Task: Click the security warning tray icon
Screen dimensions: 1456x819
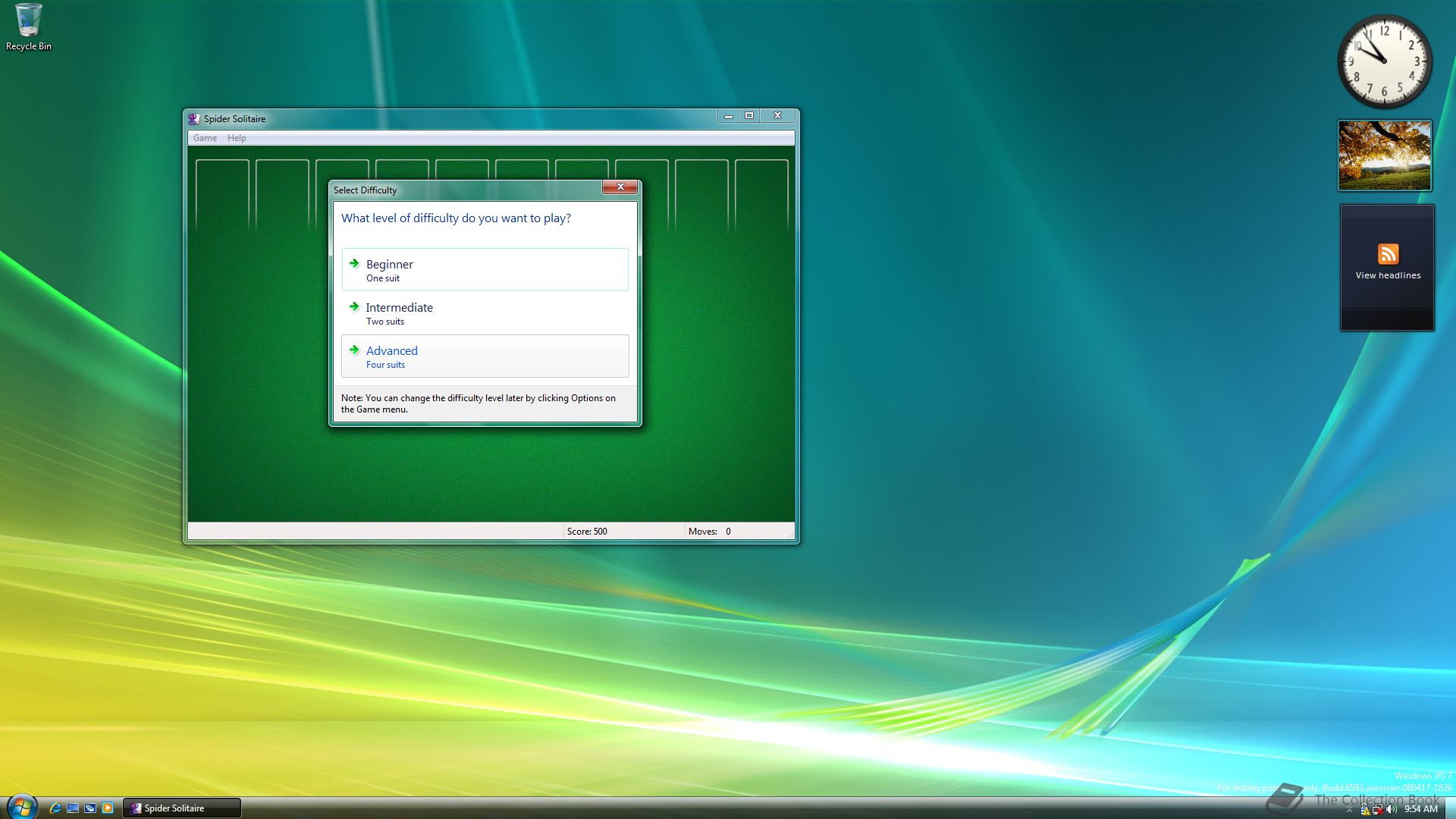Action: click(x=1364, y=809)
